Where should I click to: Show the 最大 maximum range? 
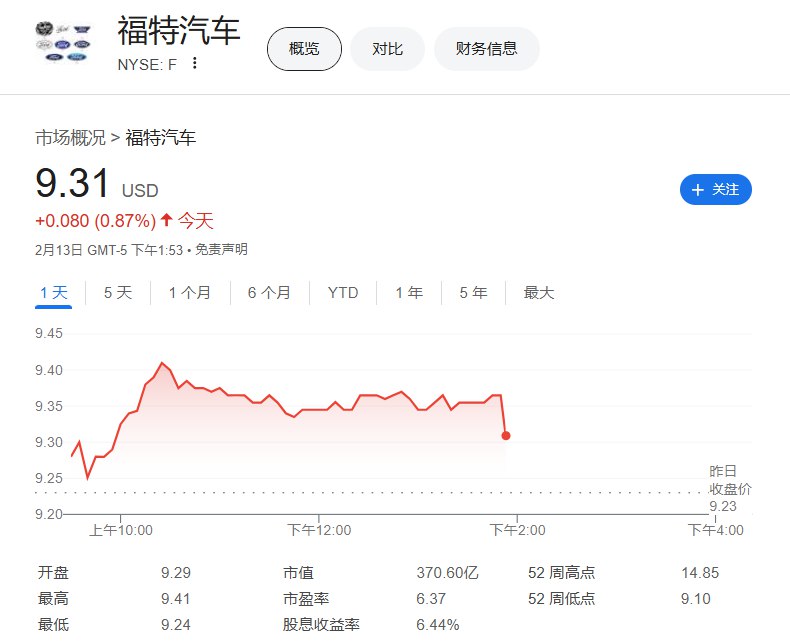click(x=539, y=293)
